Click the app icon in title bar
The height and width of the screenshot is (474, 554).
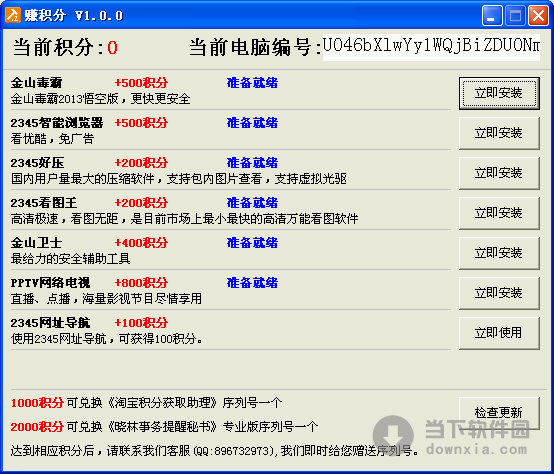[x=12, y=15]
